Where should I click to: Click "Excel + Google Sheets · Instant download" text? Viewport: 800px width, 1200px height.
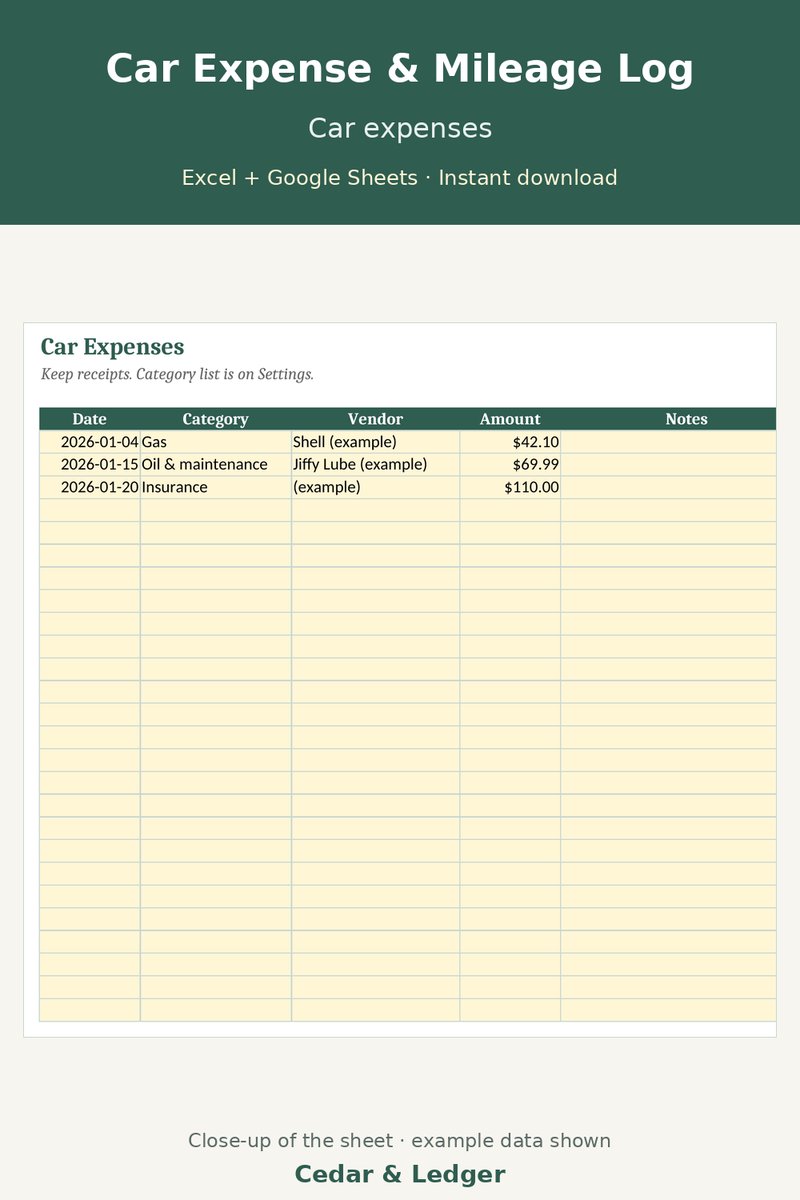pyautogui.click(x=400, y=178)
